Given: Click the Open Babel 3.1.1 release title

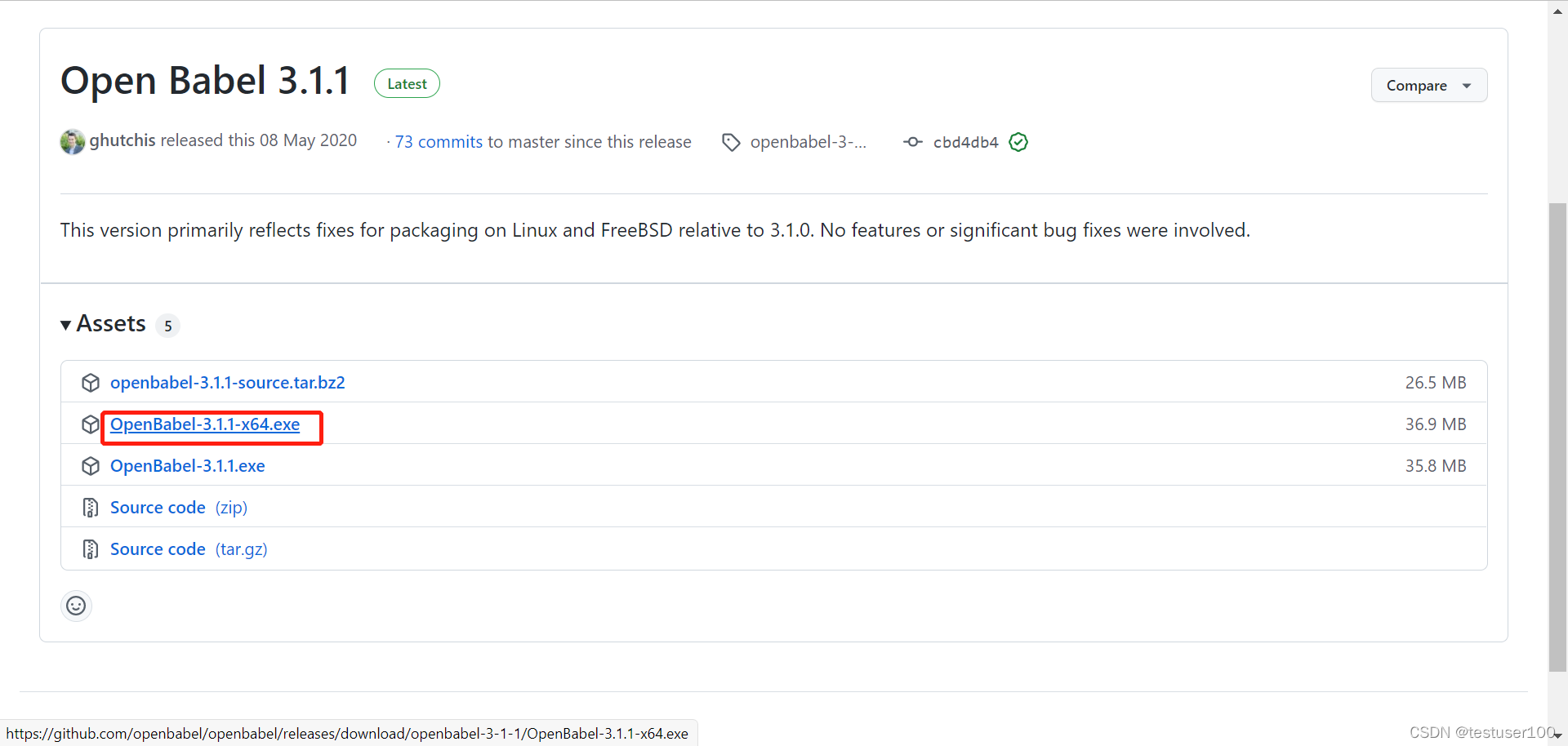Looking at the screenshot, I should 205,81.
